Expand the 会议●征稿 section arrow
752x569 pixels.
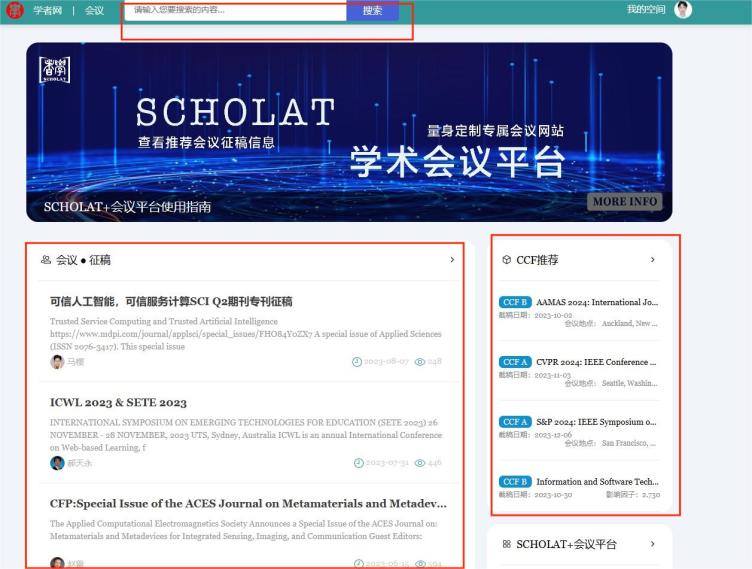pos(452,260)
